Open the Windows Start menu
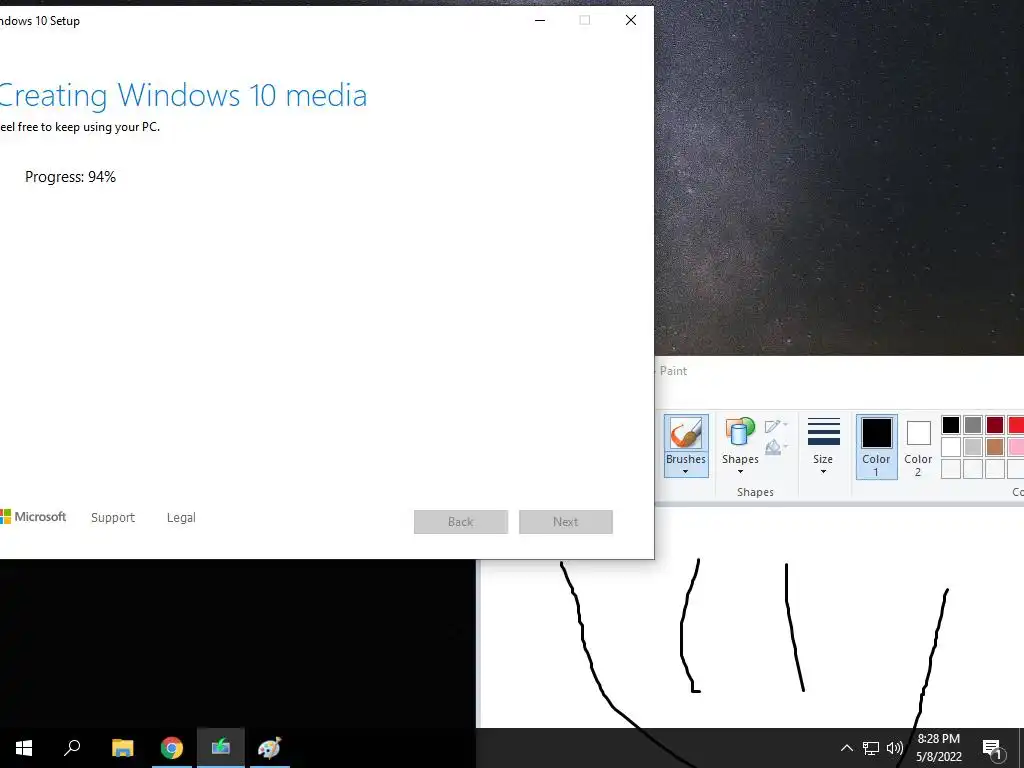 click(24, 748)
